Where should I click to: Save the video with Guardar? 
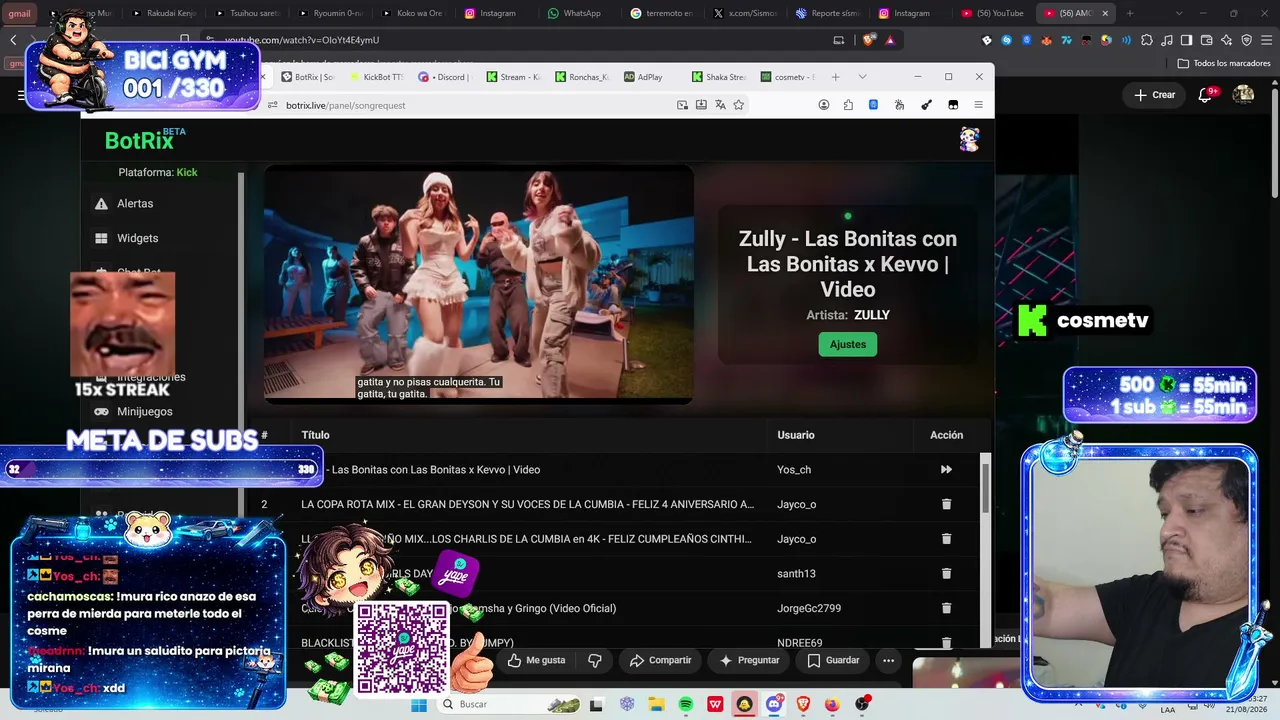click(833, 660)
